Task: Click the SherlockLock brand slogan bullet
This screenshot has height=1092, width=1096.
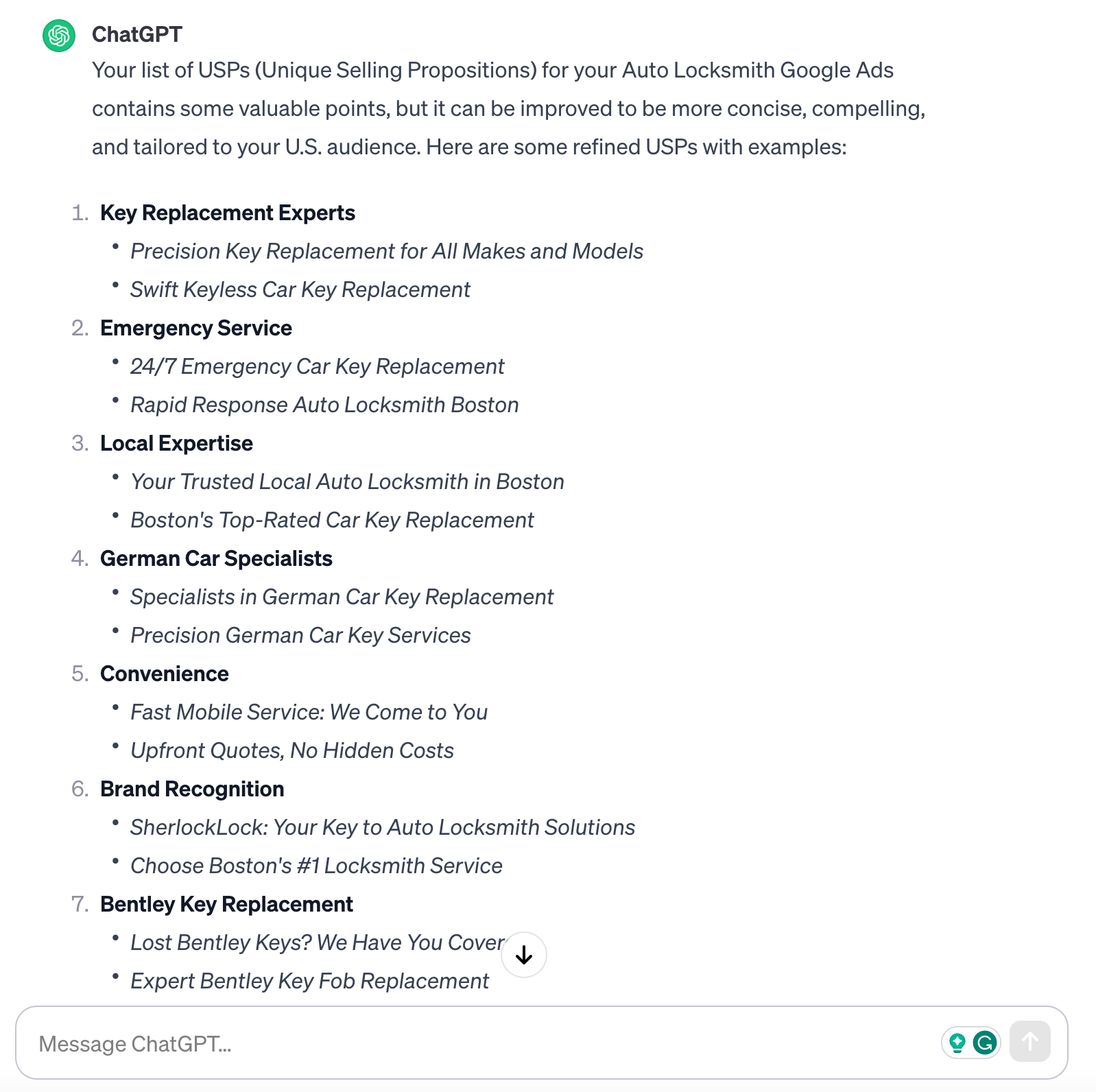Action: point(383,828)
